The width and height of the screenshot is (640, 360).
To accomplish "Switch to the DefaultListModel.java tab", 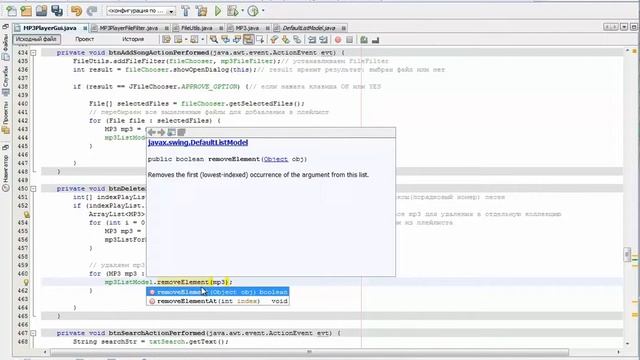I will point(309,28).
